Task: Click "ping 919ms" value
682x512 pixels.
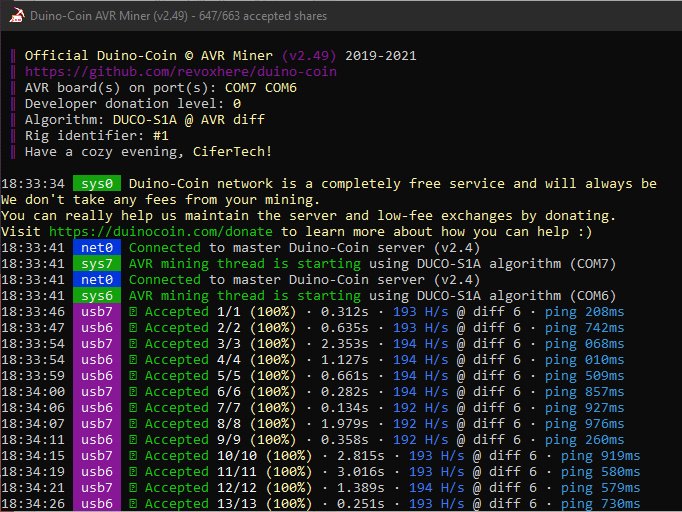Action: tap(600, 456)
